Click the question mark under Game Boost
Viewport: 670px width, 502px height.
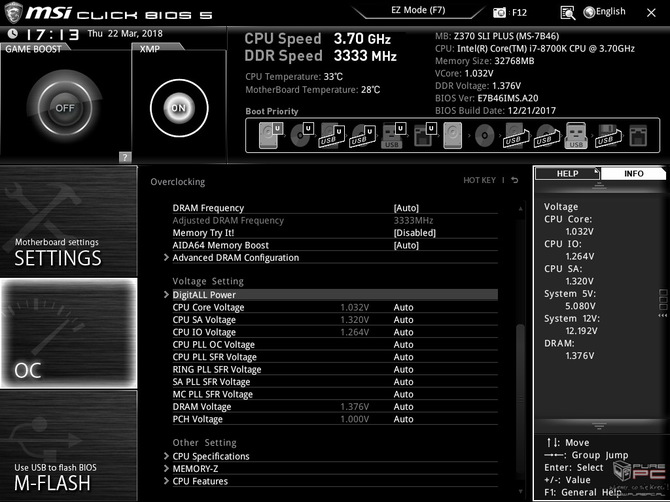pos(125,157)
